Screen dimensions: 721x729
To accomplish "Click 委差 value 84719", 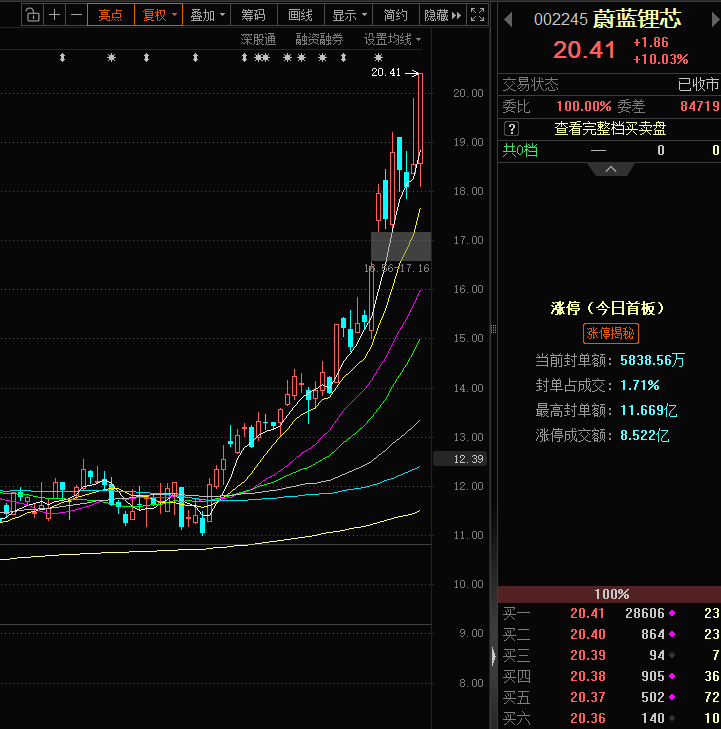I will pos(700,106).
